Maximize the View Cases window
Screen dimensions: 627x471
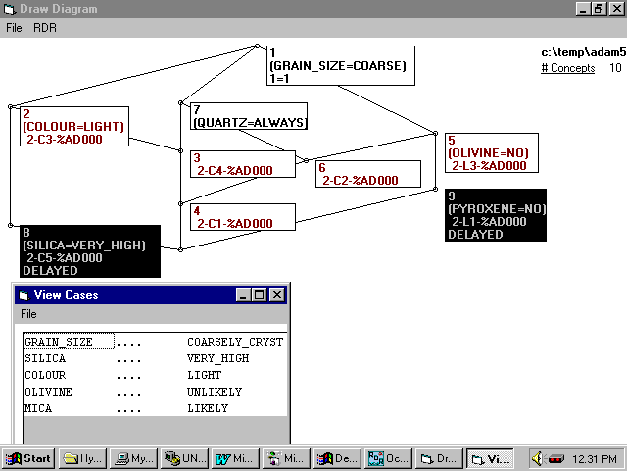click(259, 295)
